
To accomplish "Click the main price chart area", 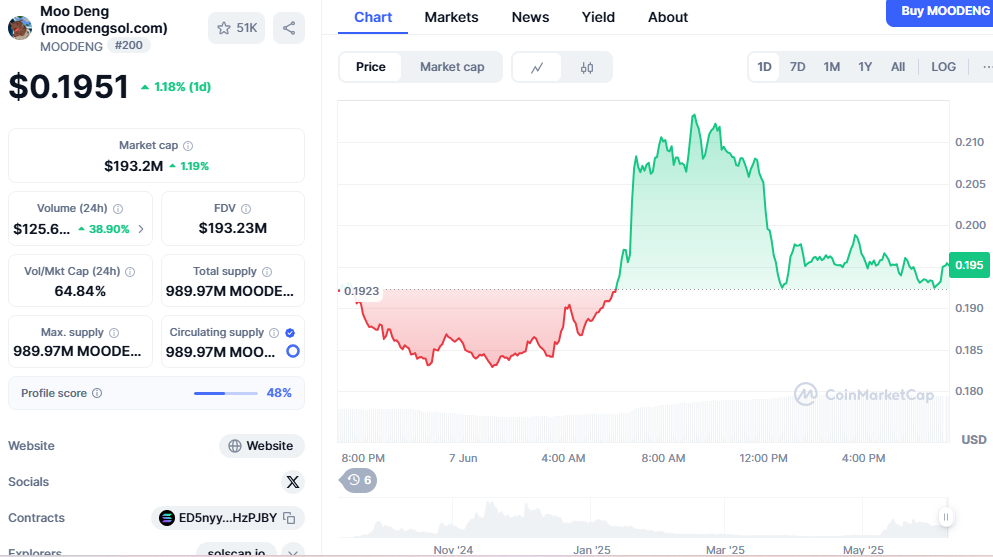I will coord(643,271).
